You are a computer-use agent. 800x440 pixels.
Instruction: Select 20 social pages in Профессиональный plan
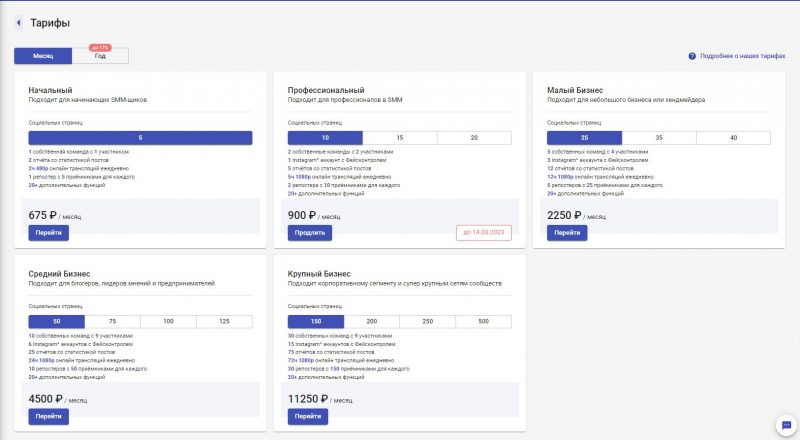474,138
